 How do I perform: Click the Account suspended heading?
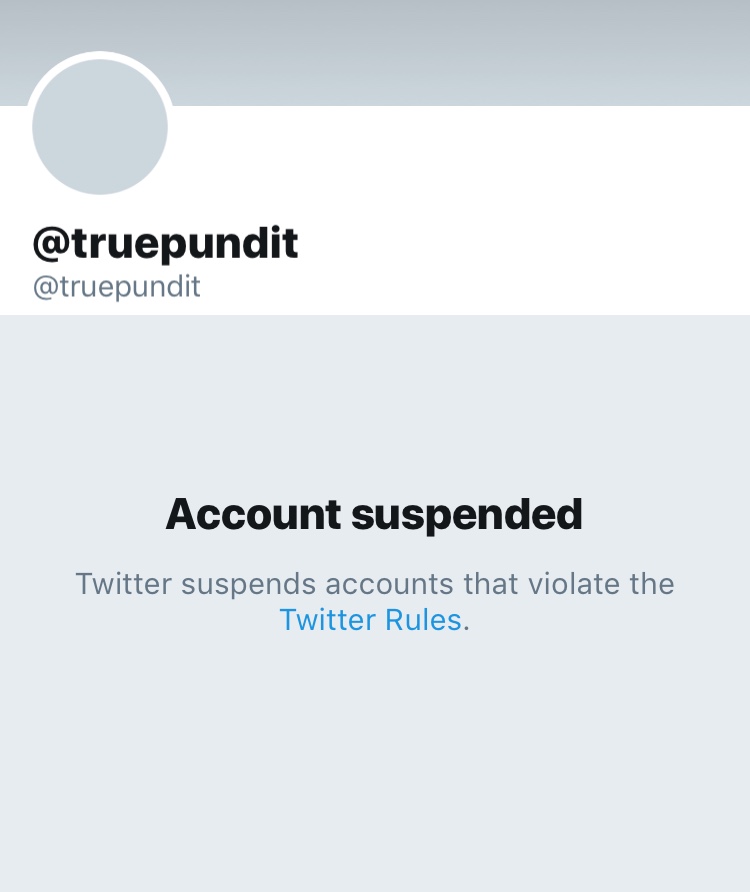click(374, 514)
